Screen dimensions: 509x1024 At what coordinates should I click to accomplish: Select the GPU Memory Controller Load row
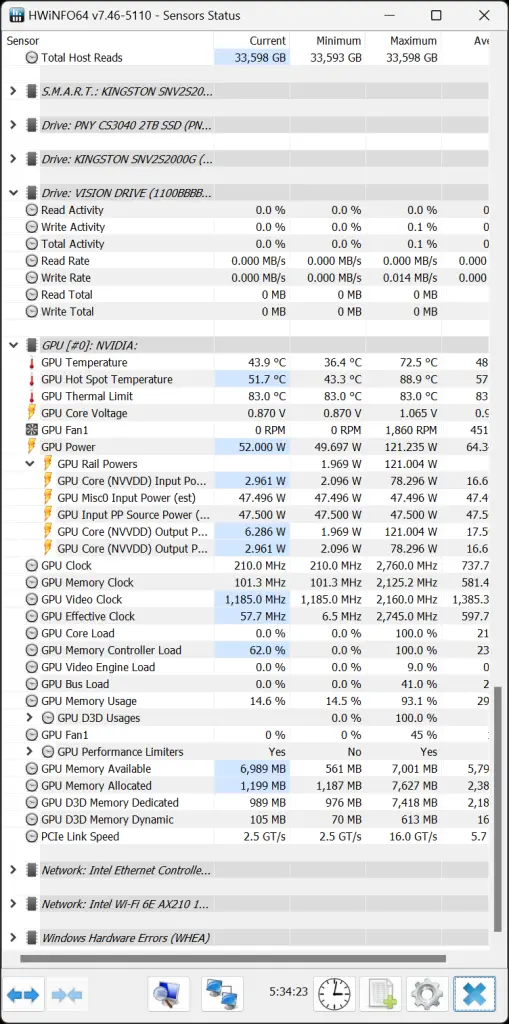(245, 650)
